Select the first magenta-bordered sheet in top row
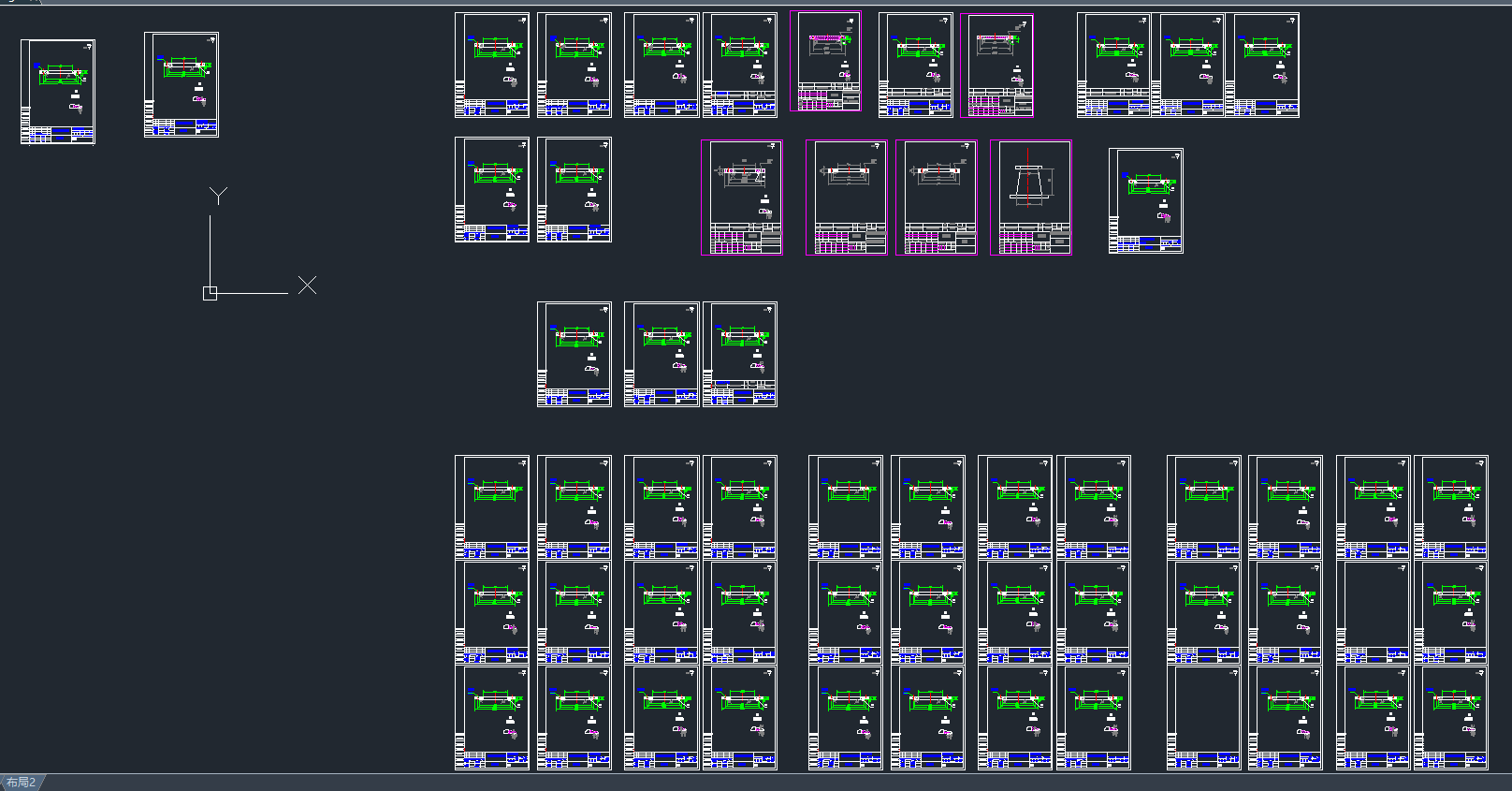This screenshot has width=1512, height=791. [825, 62]
